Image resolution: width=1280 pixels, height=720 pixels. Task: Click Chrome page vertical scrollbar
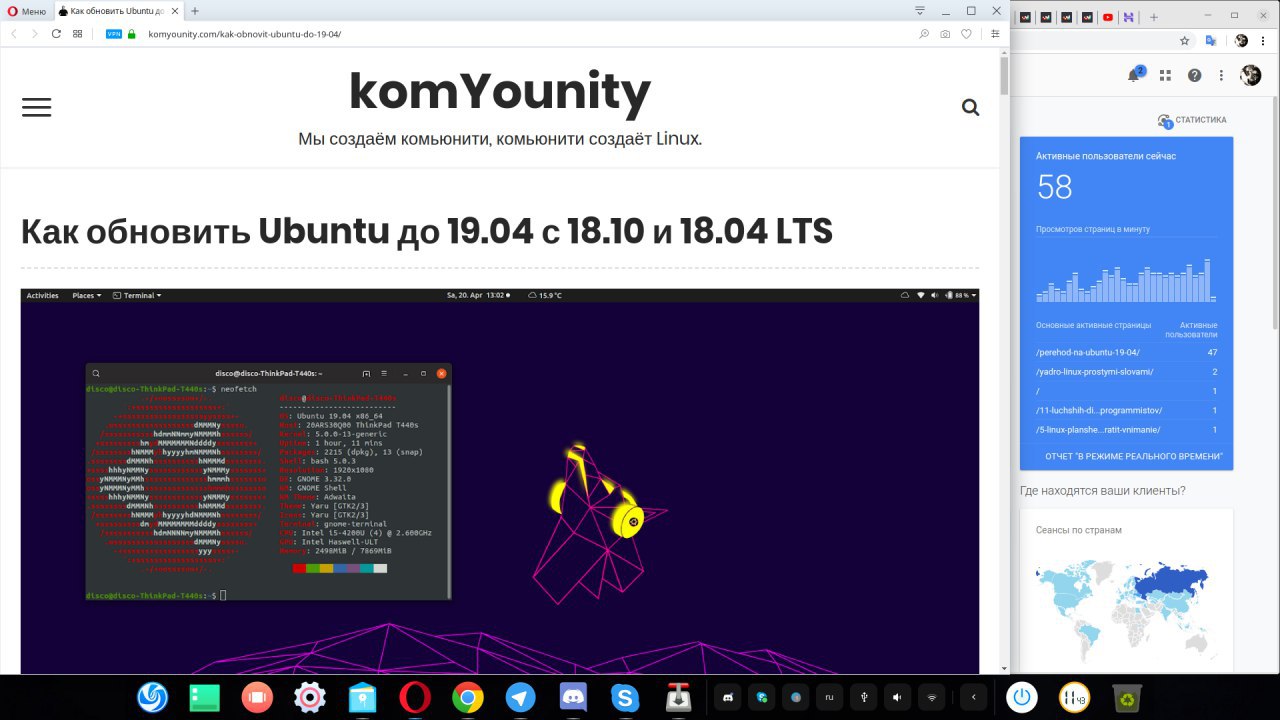(1275, 215)
